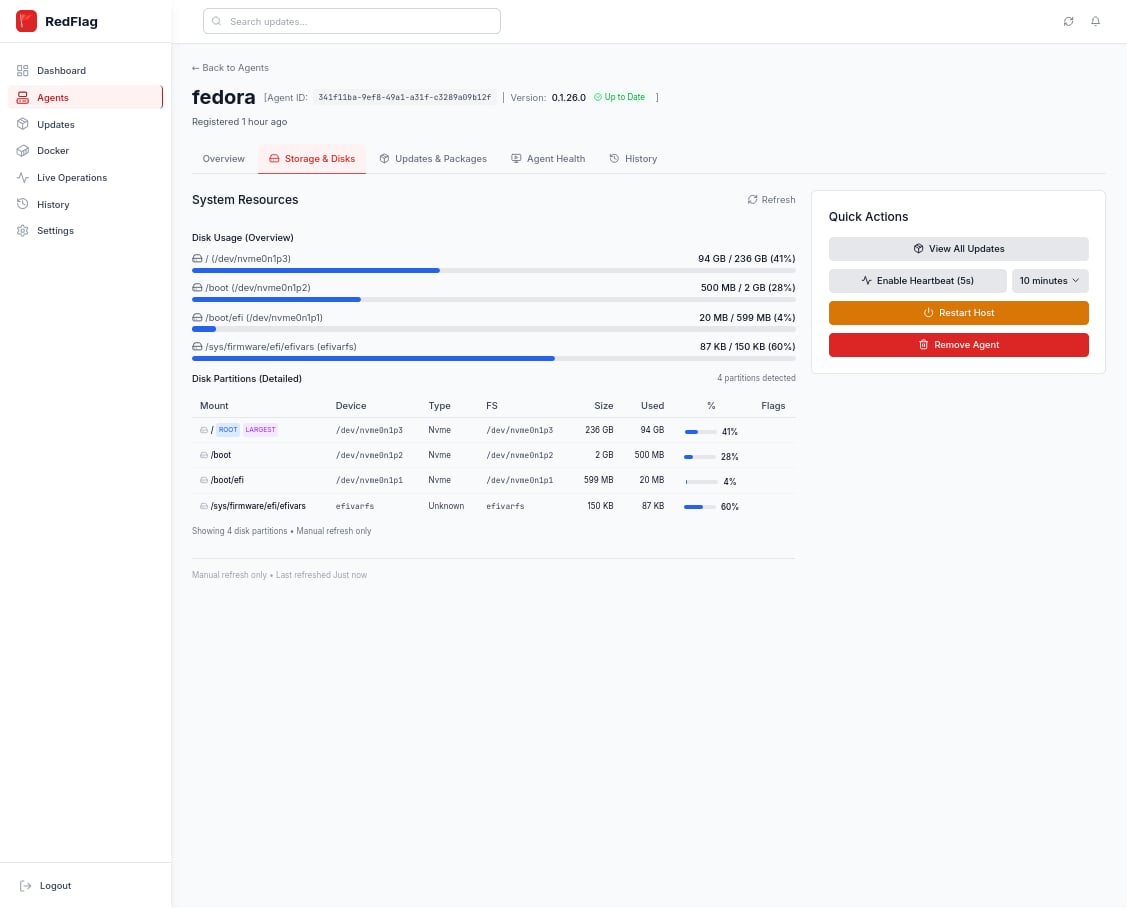Refresh System Resources data
Screen dimensions: 1128x909
771,200
